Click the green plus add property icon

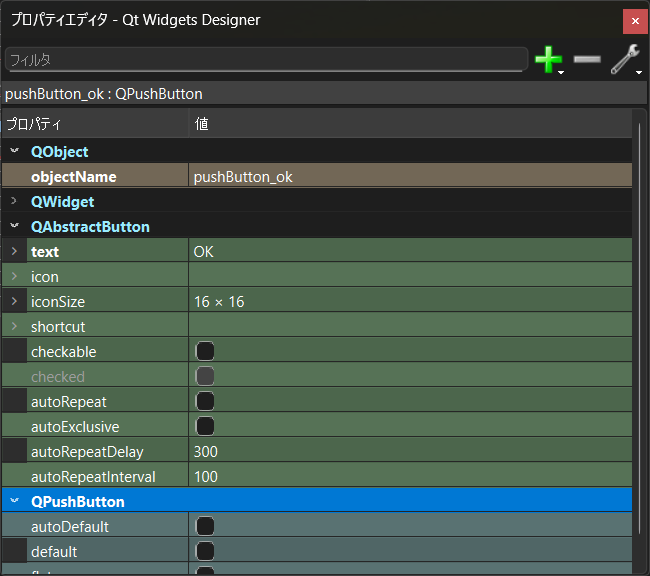point(547,60)
